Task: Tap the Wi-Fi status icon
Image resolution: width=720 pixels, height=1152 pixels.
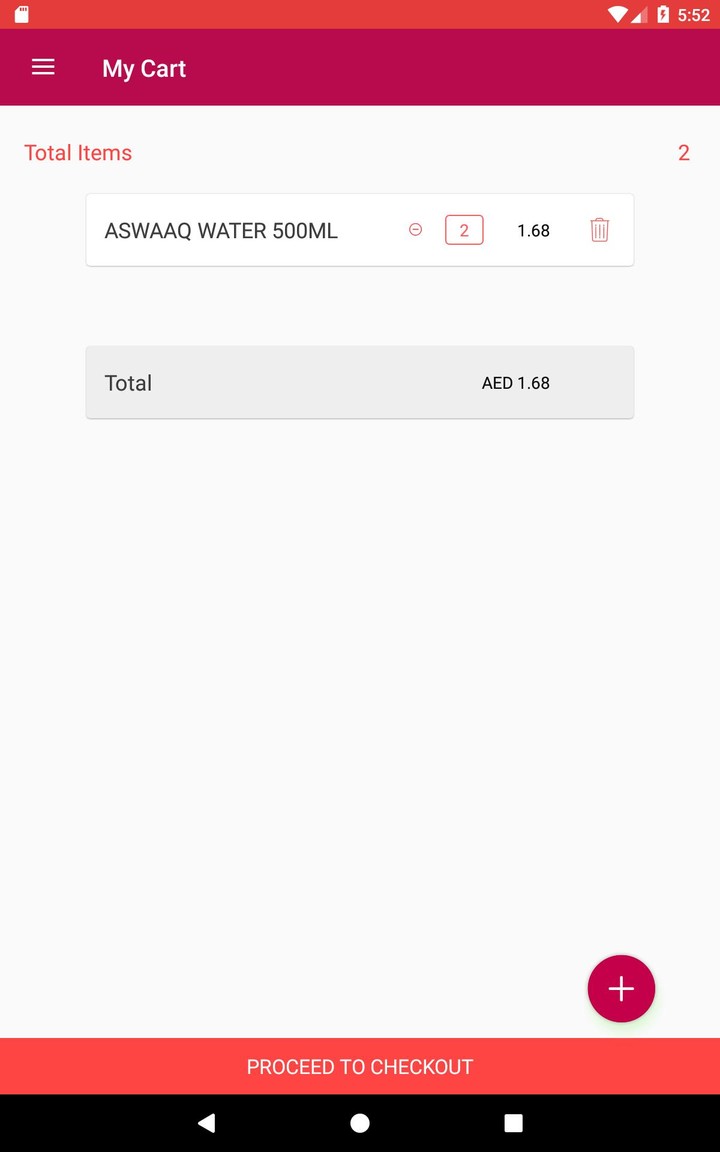Action: click(x=617, y=14)
